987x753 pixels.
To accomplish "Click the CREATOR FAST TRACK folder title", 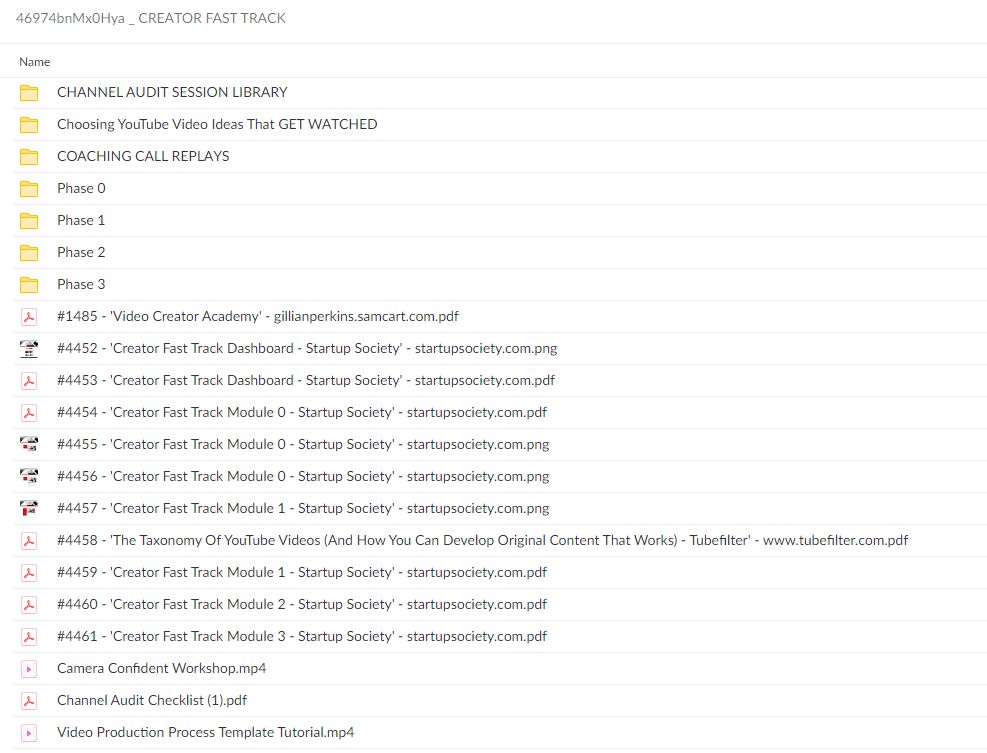I will [x=150, y=18].
